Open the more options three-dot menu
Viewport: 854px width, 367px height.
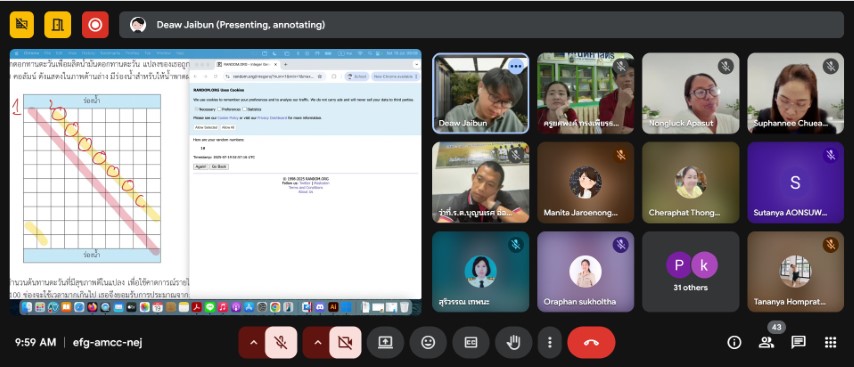pos(550,342)
